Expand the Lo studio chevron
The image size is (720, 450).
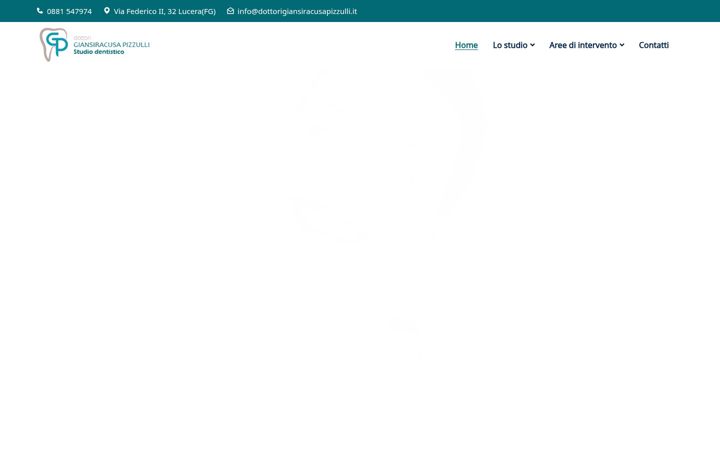click(532, 45)
